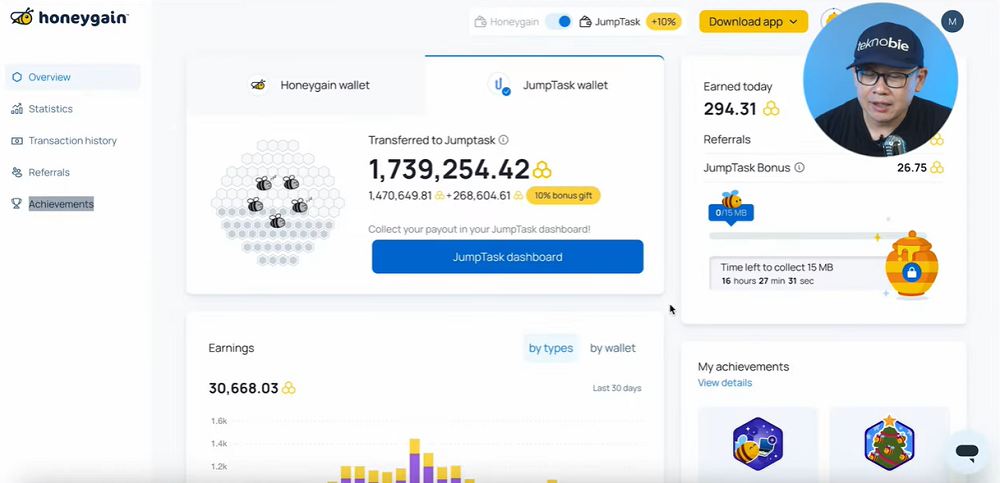Image resolution: width=1000 pixels, height=483 pixels.
Task: Click the sleeping bees honeycomb illustration
Action: [x=277, y=202]
